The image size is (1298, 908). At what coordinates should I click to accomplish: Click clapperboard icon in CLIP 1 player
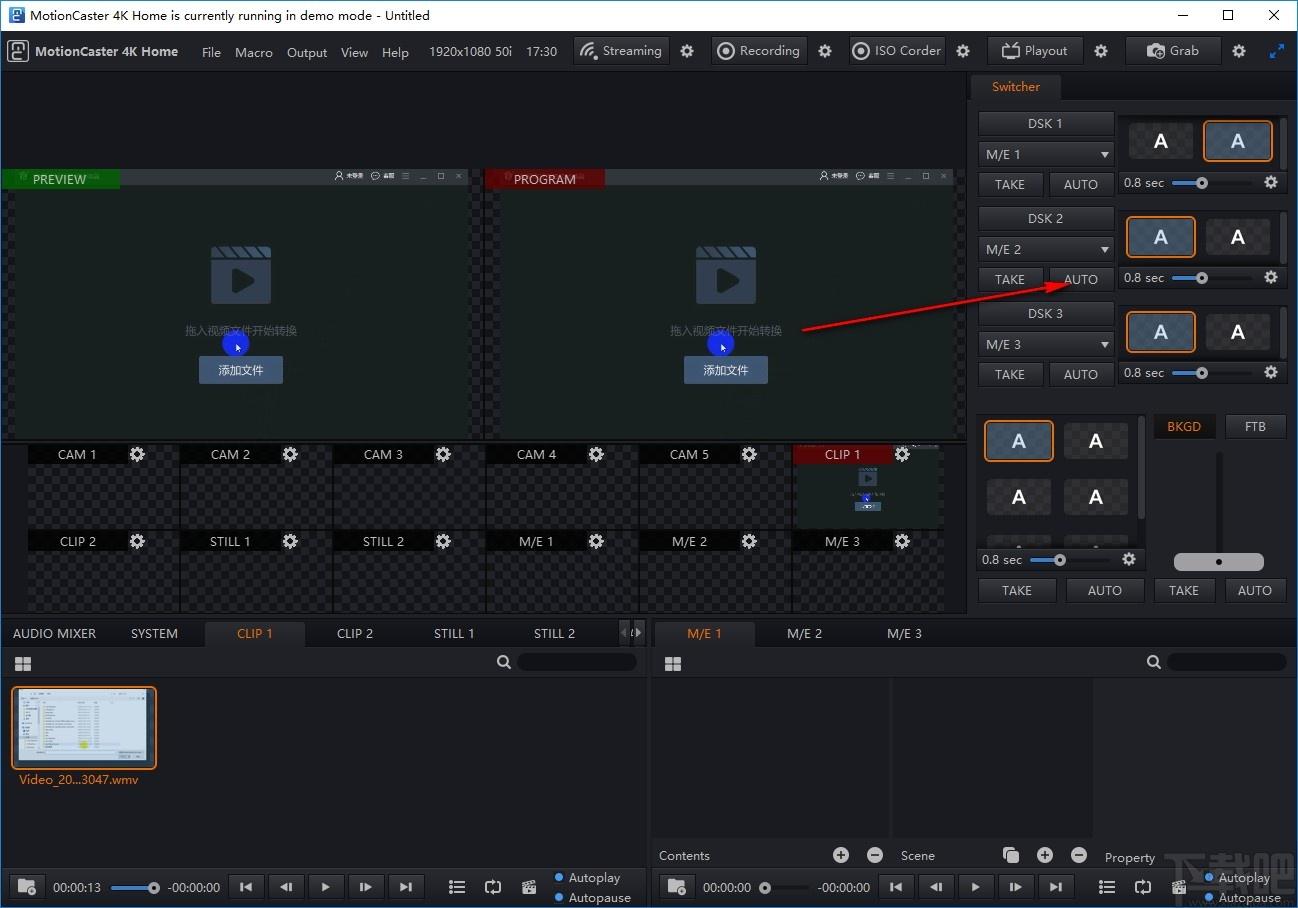pyautogui.click(x=529, y=887)
